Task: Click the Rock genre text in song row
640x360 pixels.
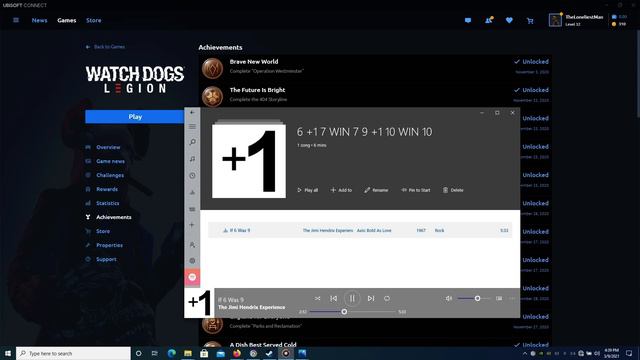Action: point(439,230)
